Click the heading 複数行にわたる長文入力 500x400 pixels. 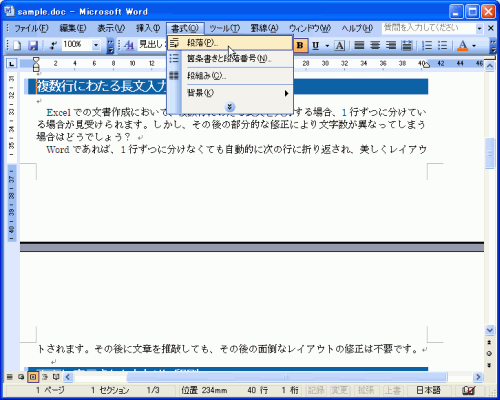102,86
